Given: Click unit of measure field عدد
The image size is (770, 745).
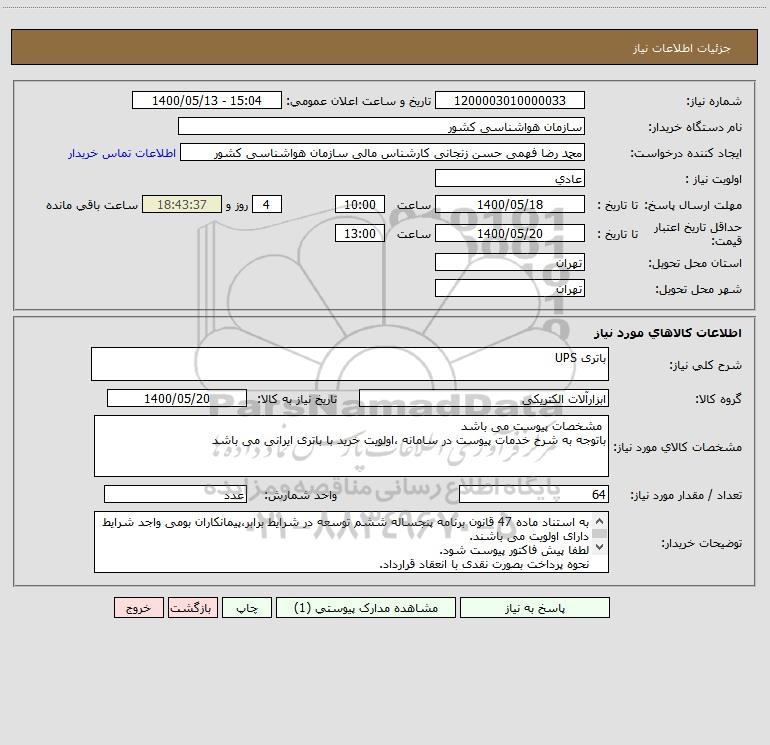Looking at the screenshot, I should click(x=175, y=494).
